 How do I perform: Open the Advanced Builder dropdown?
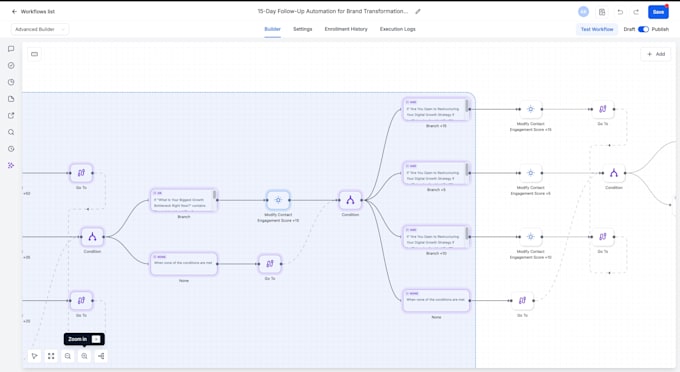pos(39,29)
